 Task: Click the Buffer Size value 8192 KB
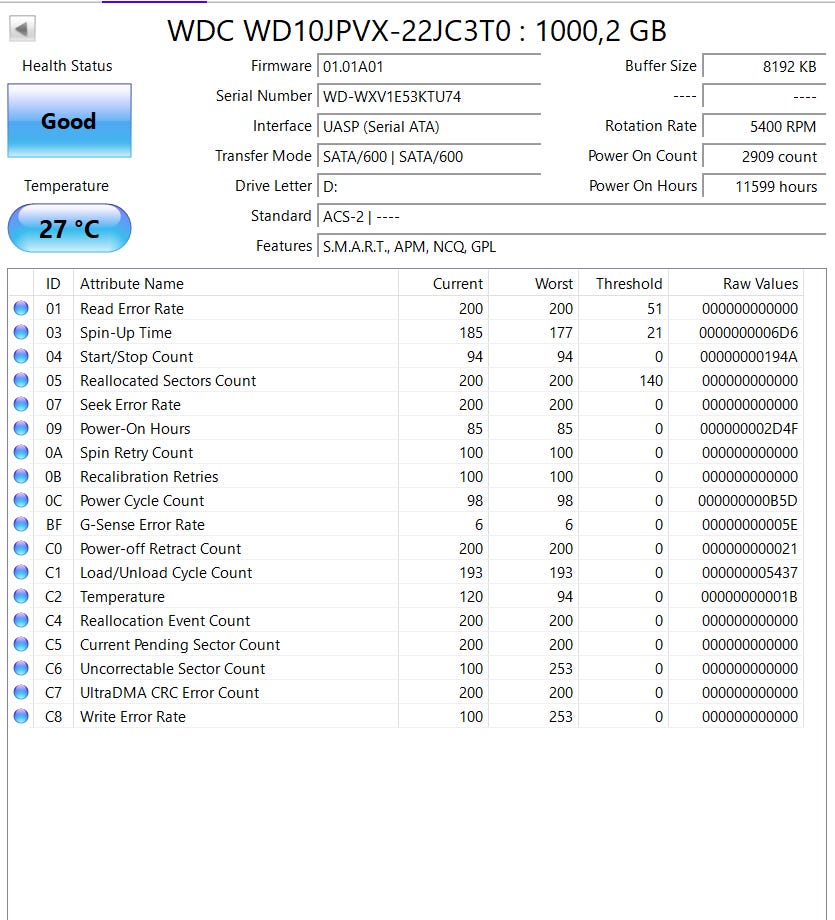point(764,66)
